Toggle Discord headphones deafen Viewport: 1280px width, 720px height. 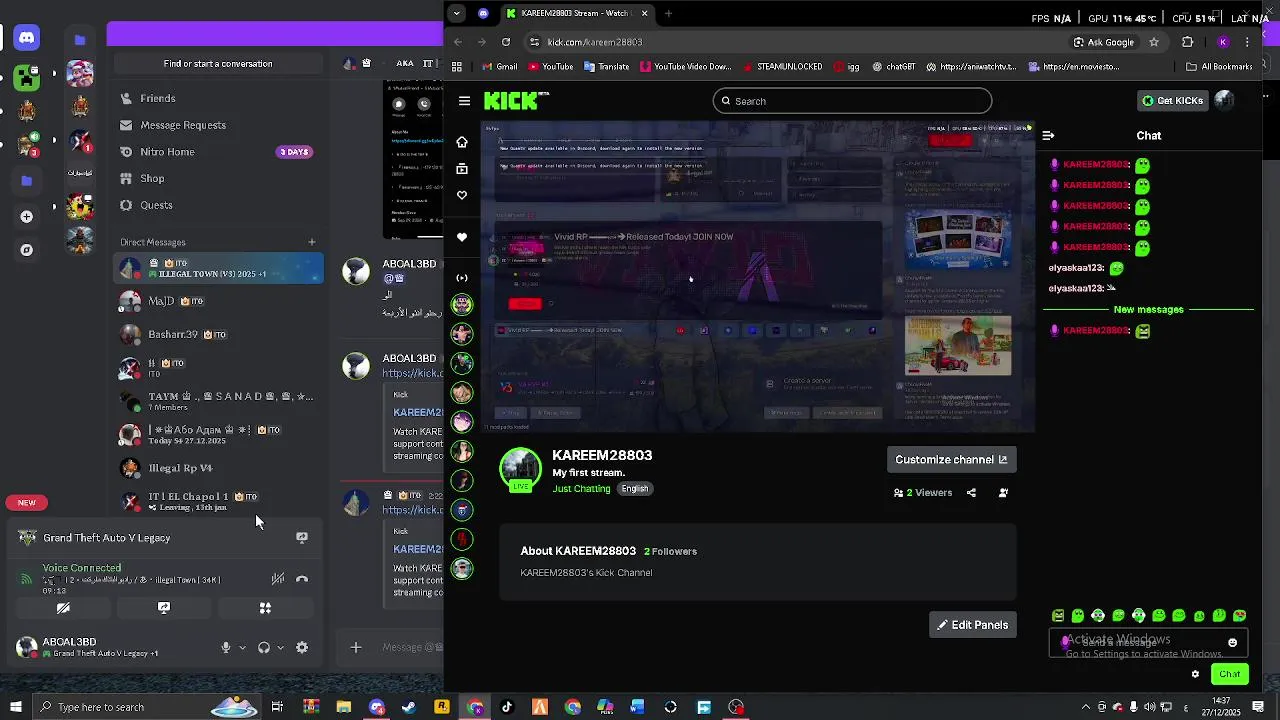[263, 647]
